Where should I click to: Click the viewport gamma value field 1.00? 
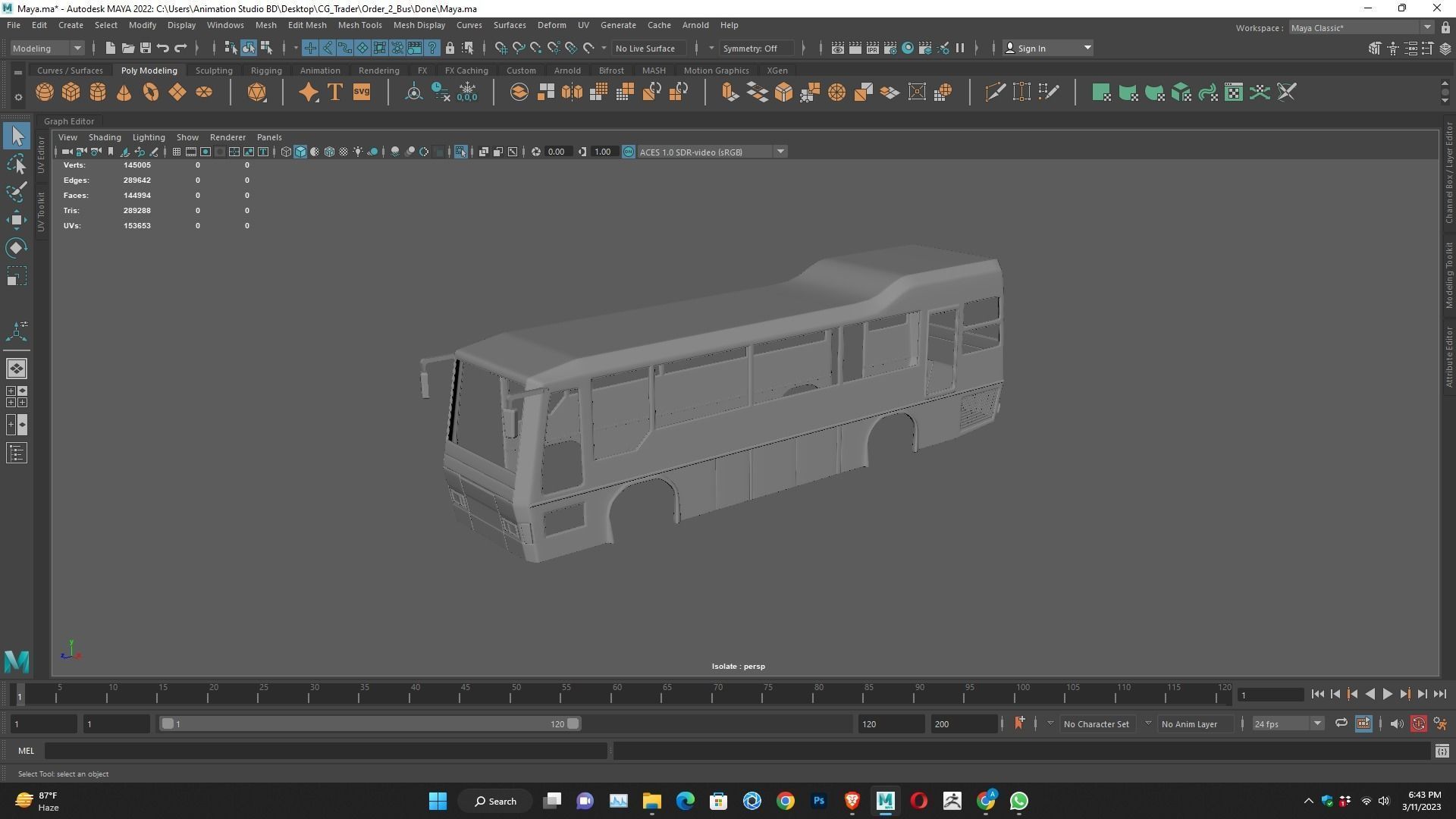(x=604, y=152)
